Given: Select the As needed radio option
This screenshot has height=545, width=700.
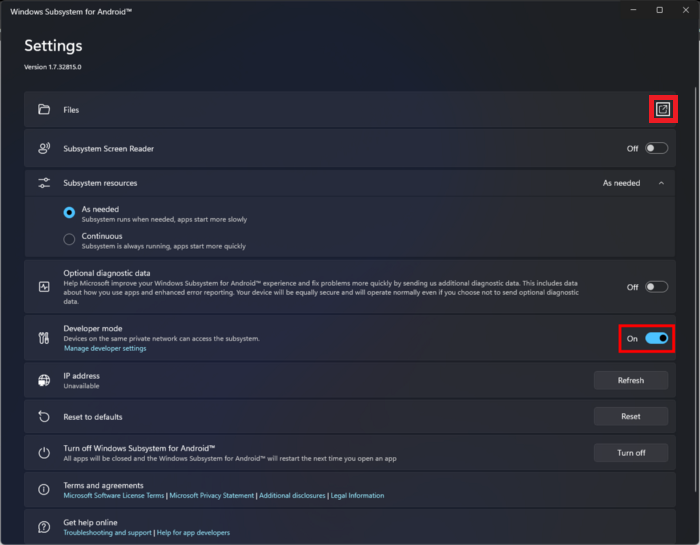Looking at the screenshot, I should coord(69,212).
